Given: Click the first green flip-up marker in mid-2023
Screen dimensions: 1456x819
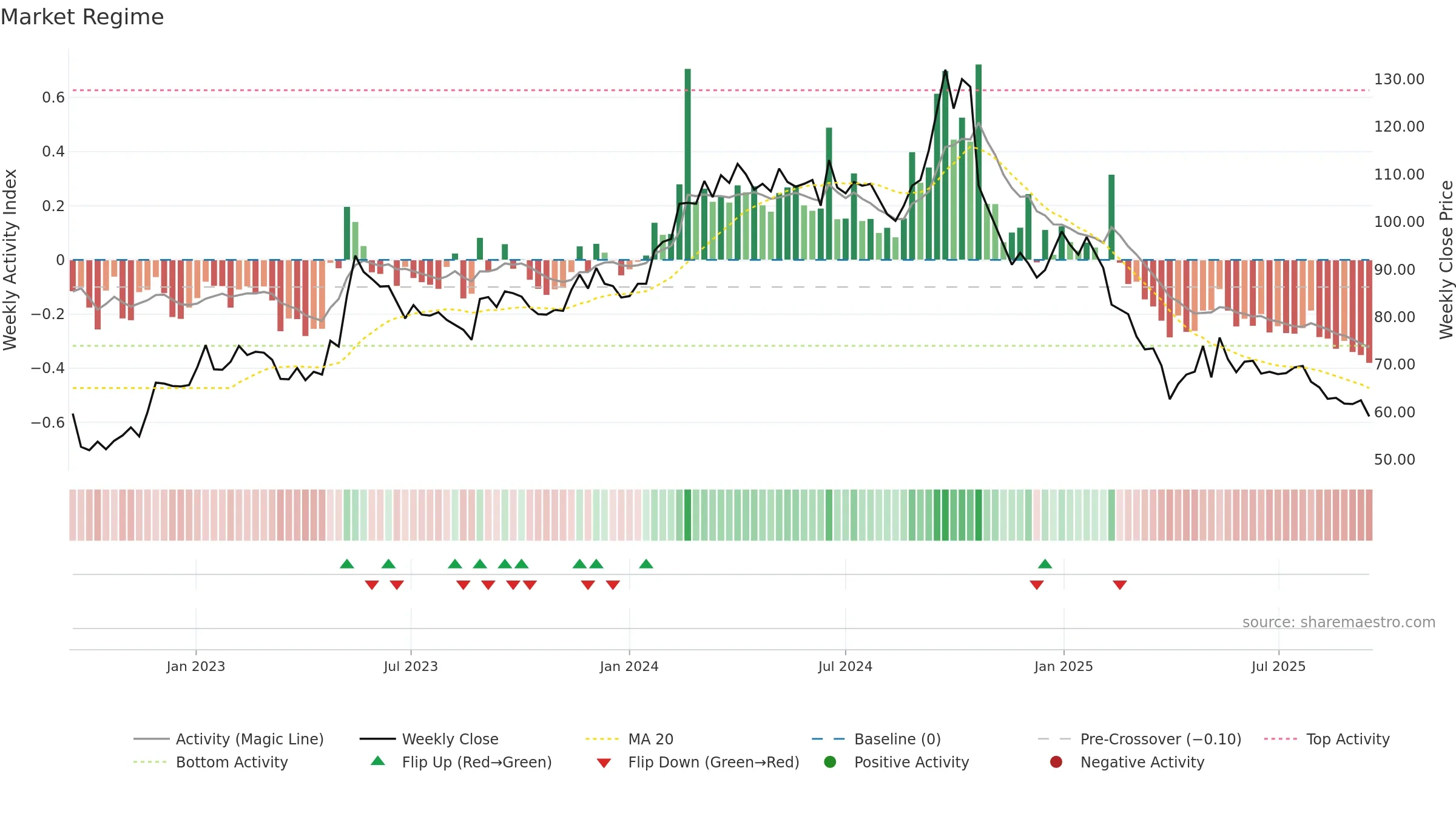Looking at the screenshot, I should tap(347, 564).
